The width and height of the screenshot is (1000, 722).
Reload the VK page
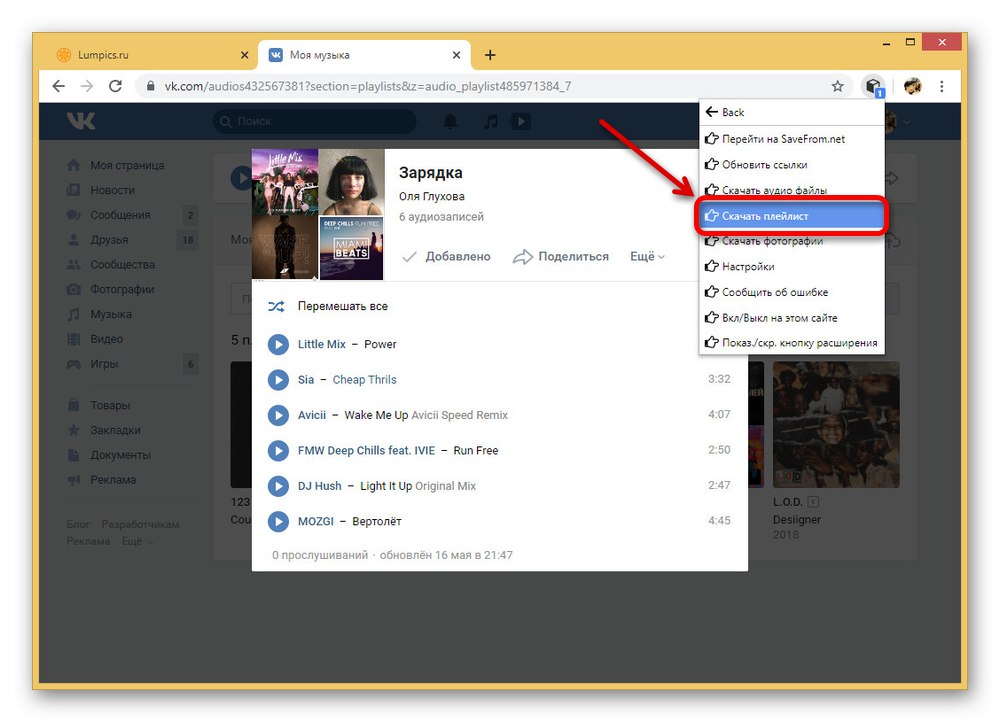115,86
